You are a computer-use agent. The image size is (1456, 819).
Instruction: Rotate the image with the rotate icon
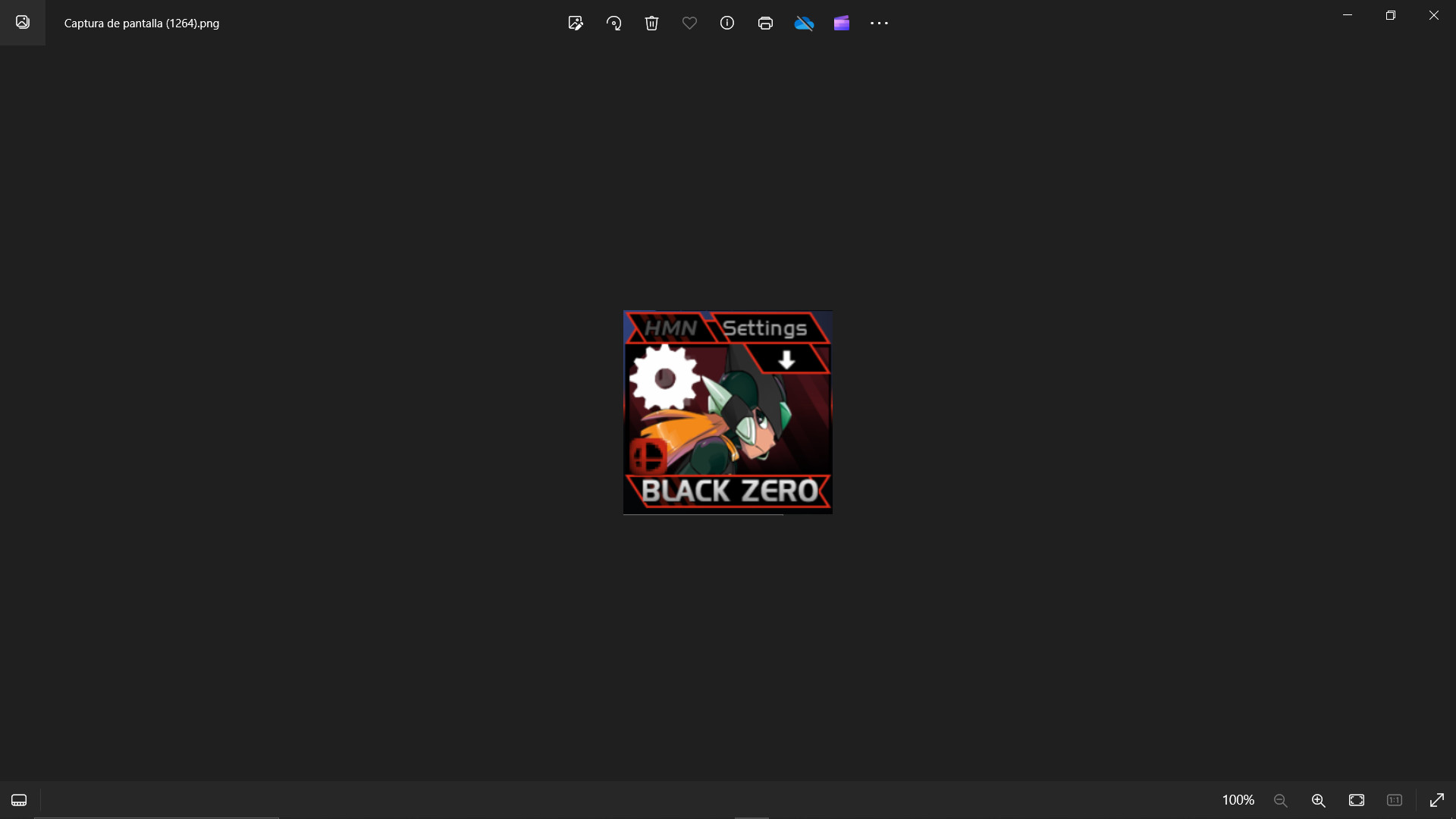613,24
